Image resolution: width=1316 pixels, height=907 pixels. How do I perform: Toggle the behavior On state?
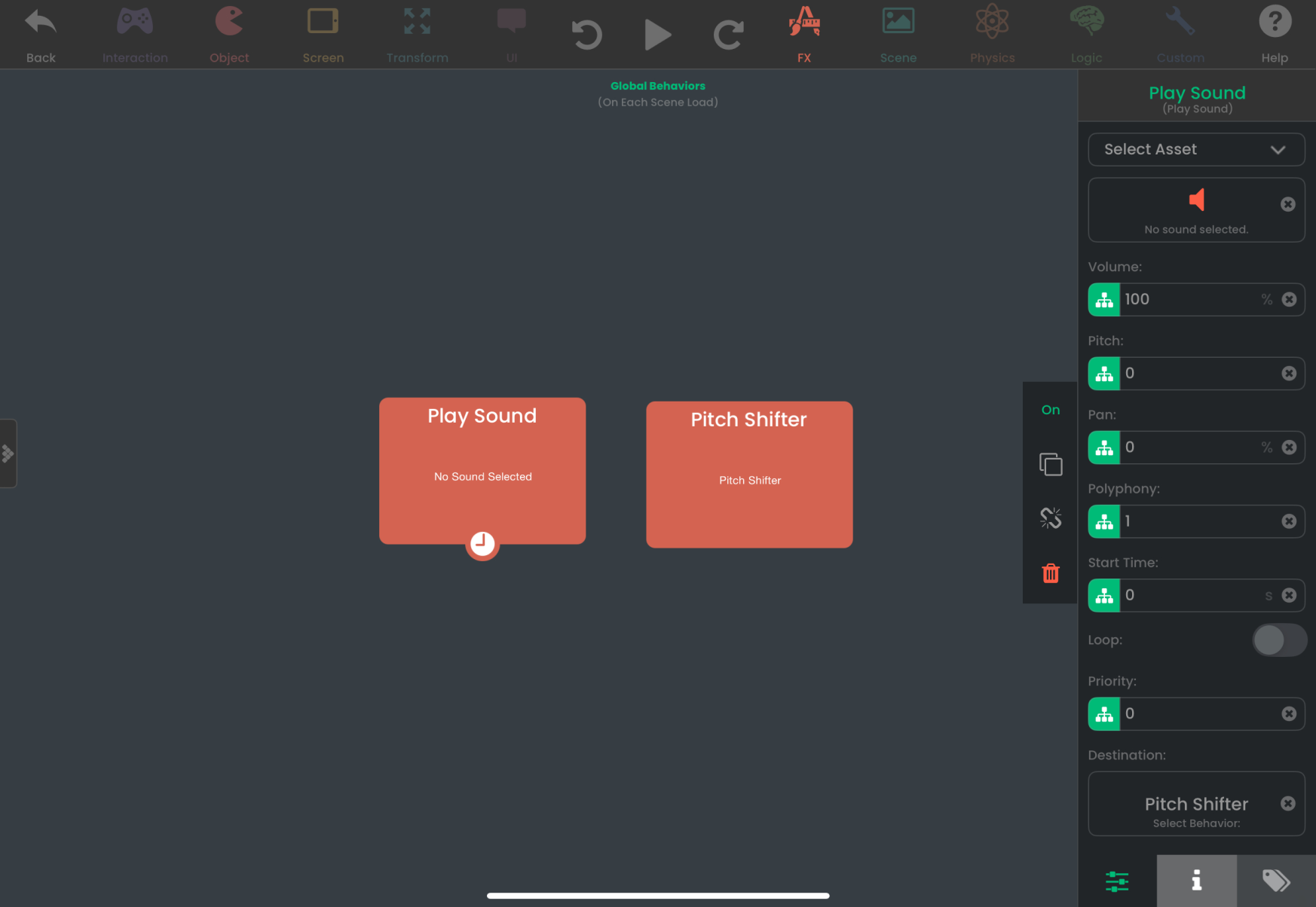[1051, 410]
